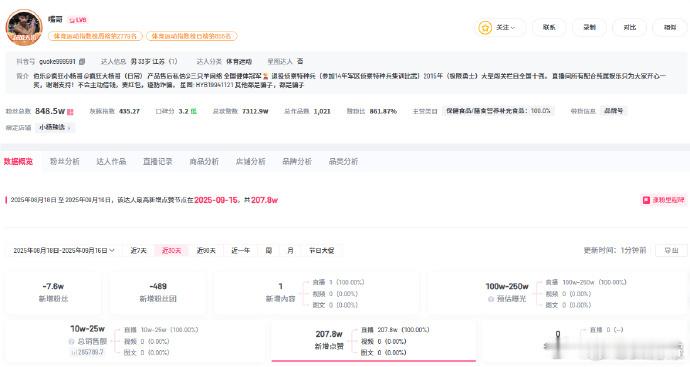Click the star icon beside 关注

click(x=485, y=28)
